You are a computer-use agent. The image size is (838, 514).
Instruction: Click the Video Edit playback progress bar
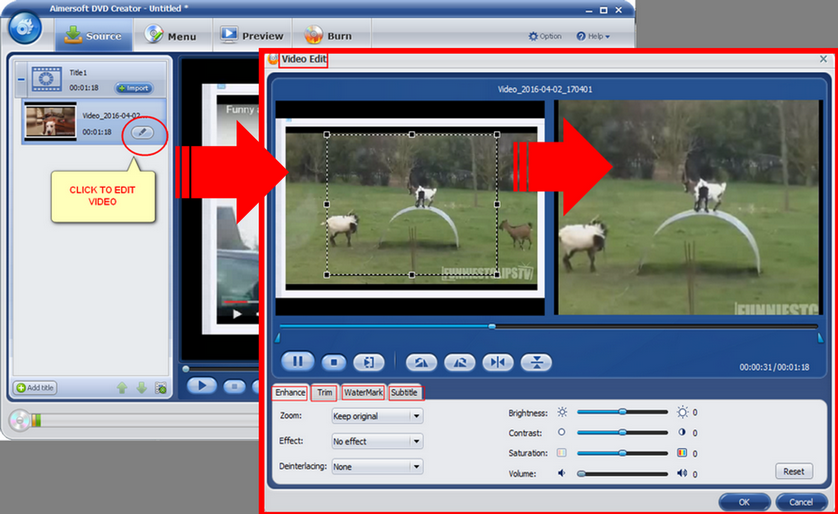[x=548, y=326]
